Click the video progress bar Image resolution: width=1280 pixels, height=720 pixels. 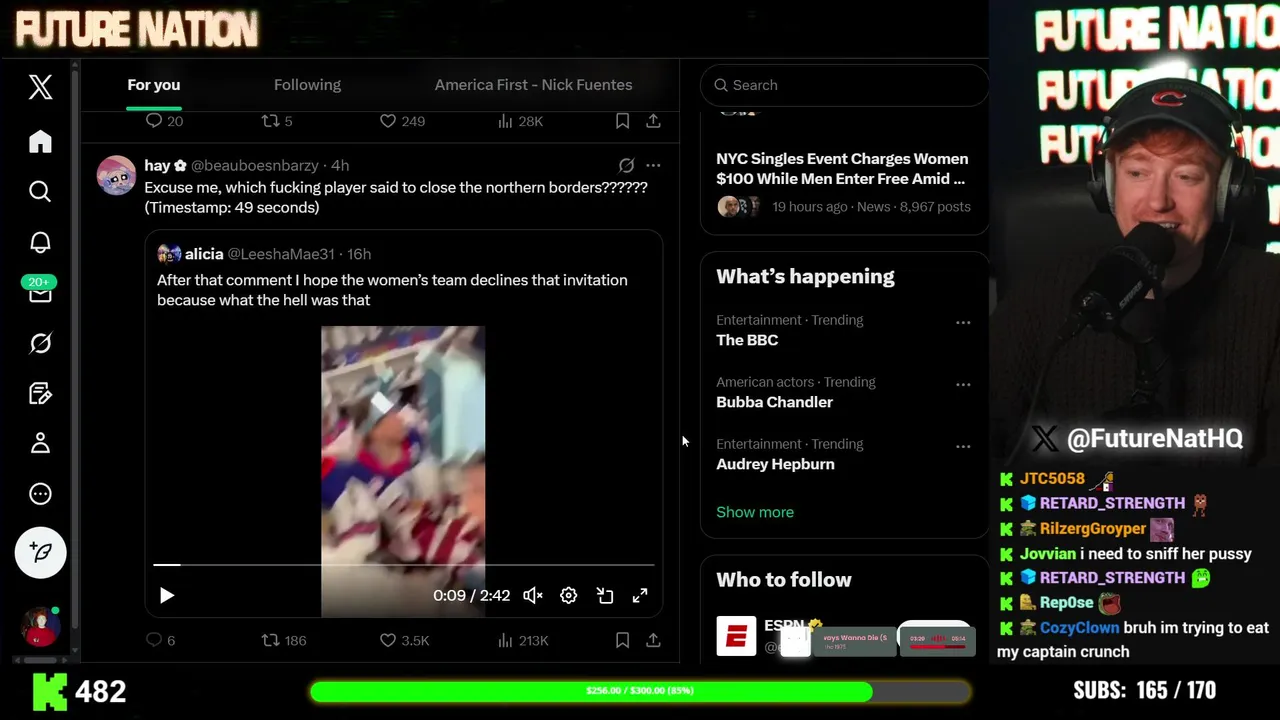click(x=403, y=565)
